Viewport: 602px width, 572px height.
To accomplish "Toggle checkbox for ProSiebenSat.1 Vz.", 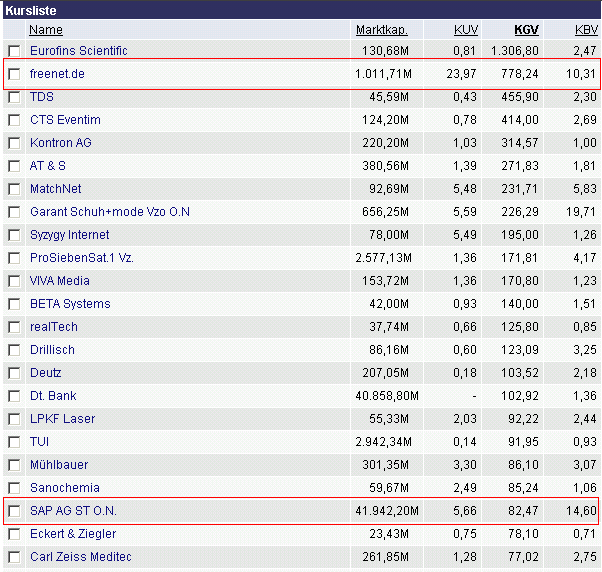I will pyautogui.click(x=14, y=258).
